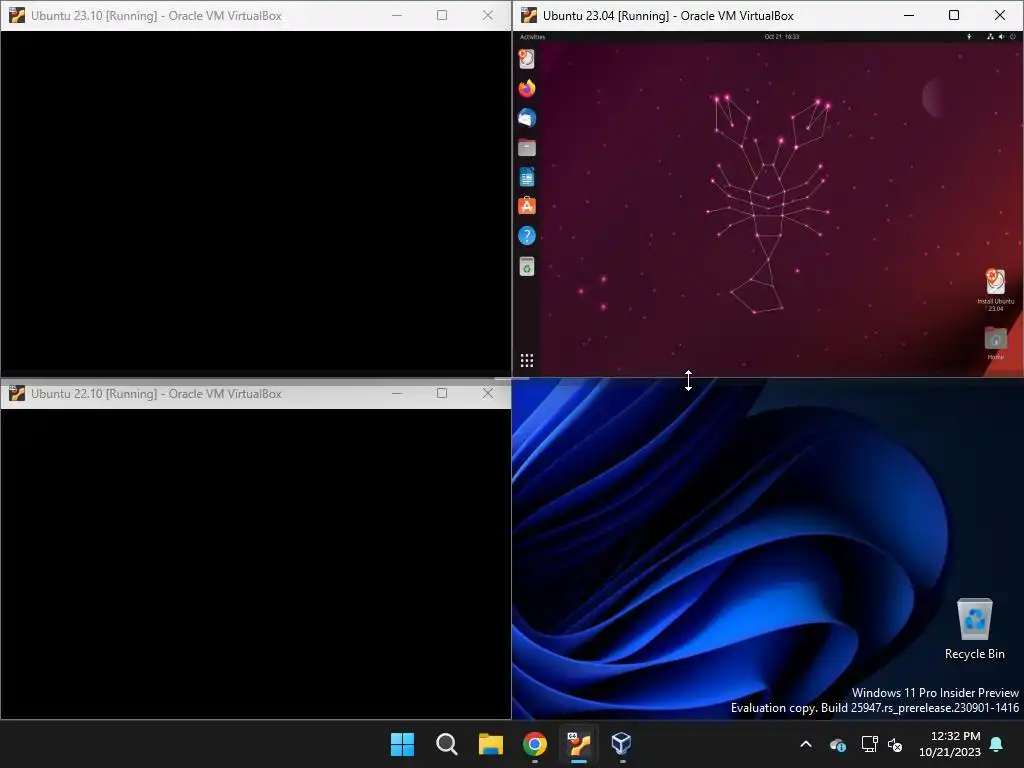Open the Windows Start menu
This screenshot has height=768, width=1024.
(402, 744)
